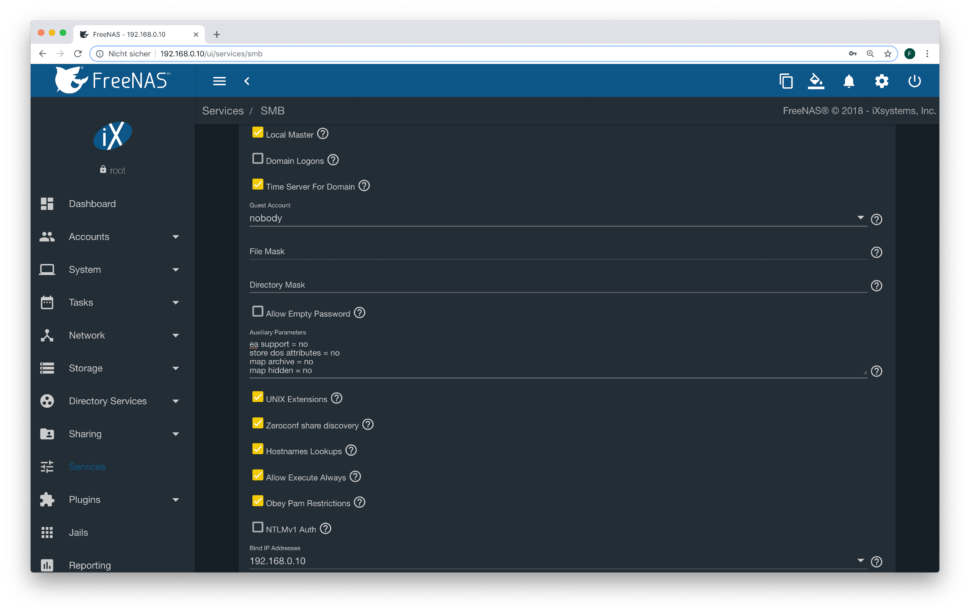Uncheck the UNIX Extensions checkbox

tap(257, 397)
